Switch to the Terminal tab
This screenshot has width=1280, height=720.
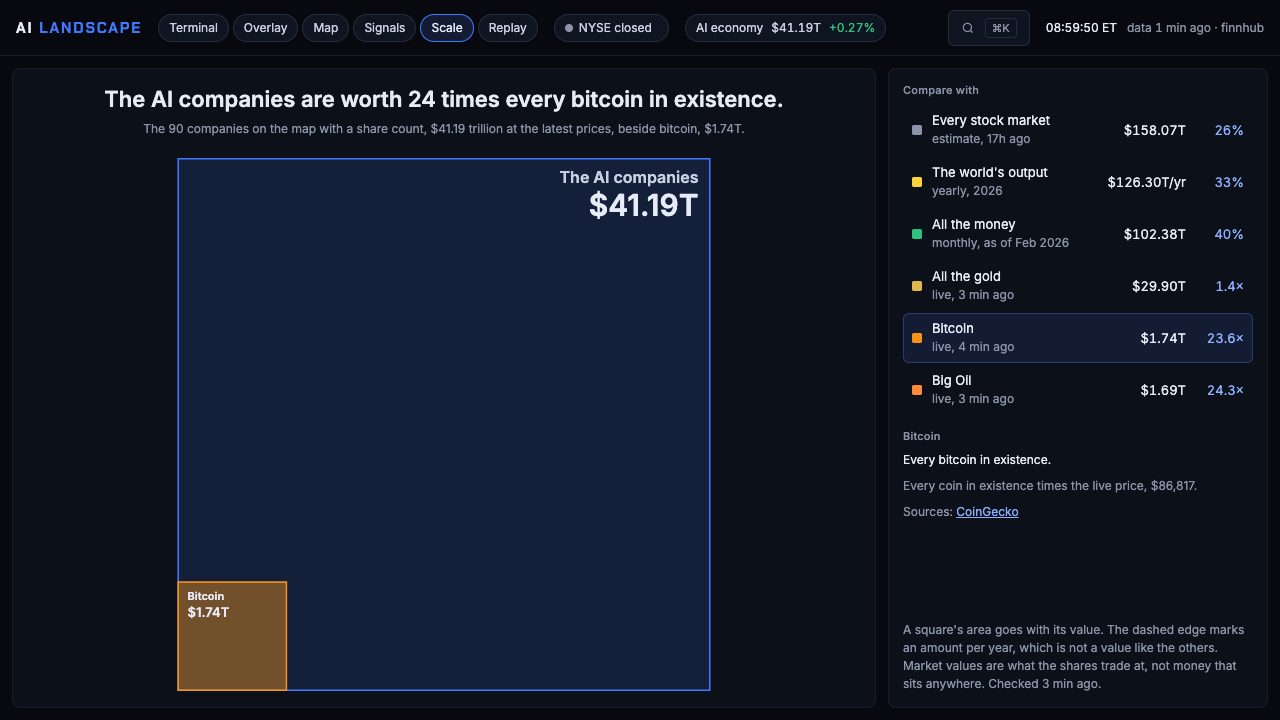pyautogui.click(x=193, y=28)
